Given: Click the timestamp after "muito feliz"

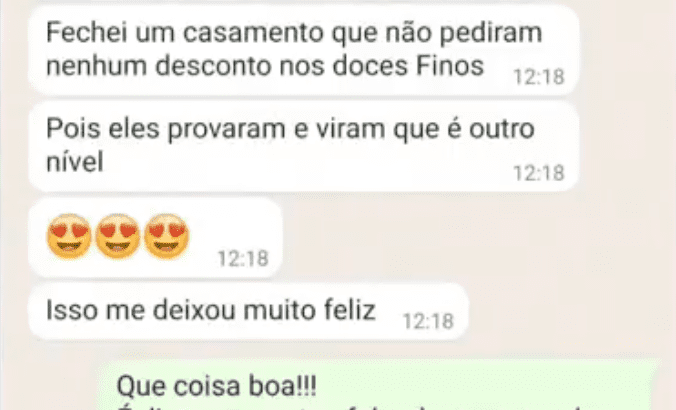Looking at the screenshot, I should click(x=428, y=321).
